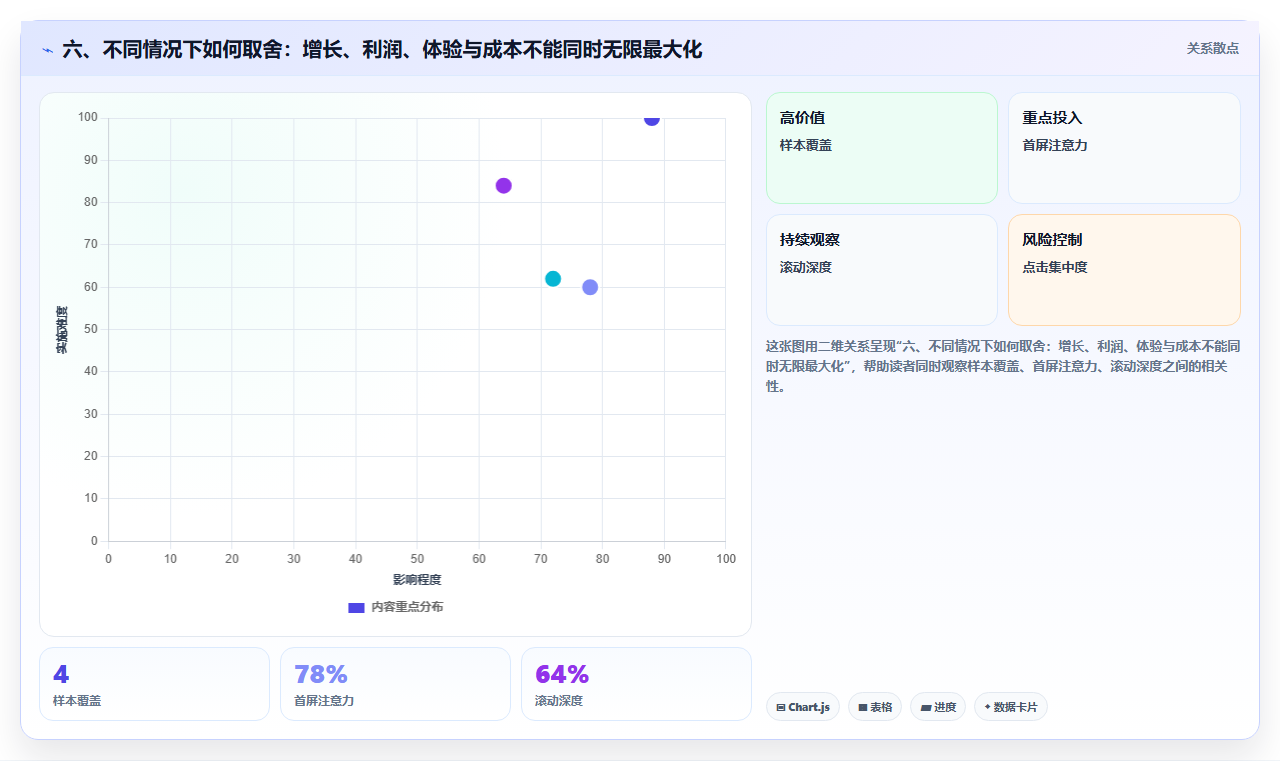The width and height of the screenshot is (1280, 761).
Task: Click the 持续观察 heading text
Action: click(810, 240)
